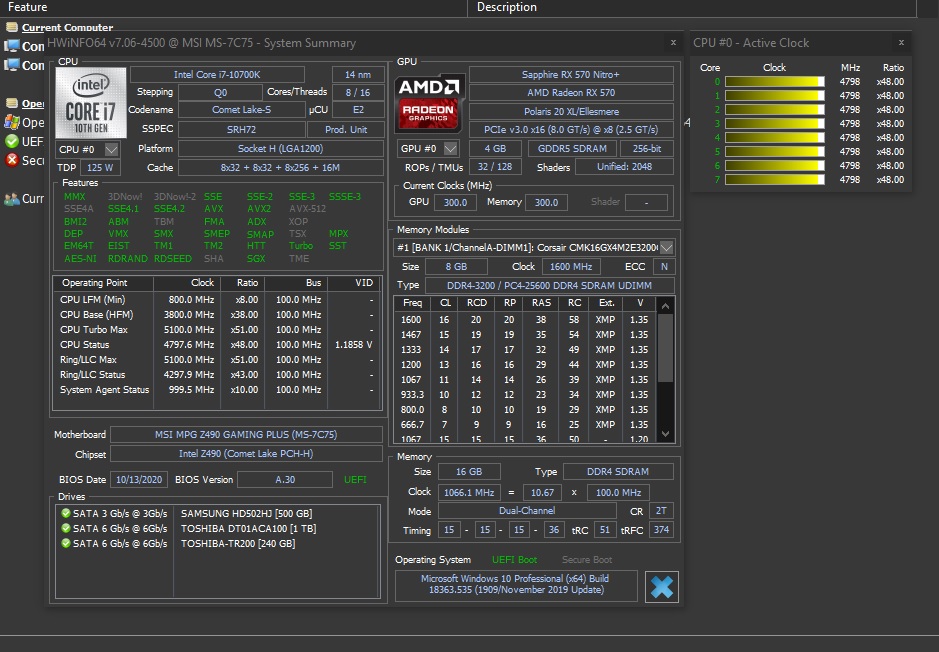Expand the memory module BANK 1 dropdown

pyautogui.click(x=666, y=247)
